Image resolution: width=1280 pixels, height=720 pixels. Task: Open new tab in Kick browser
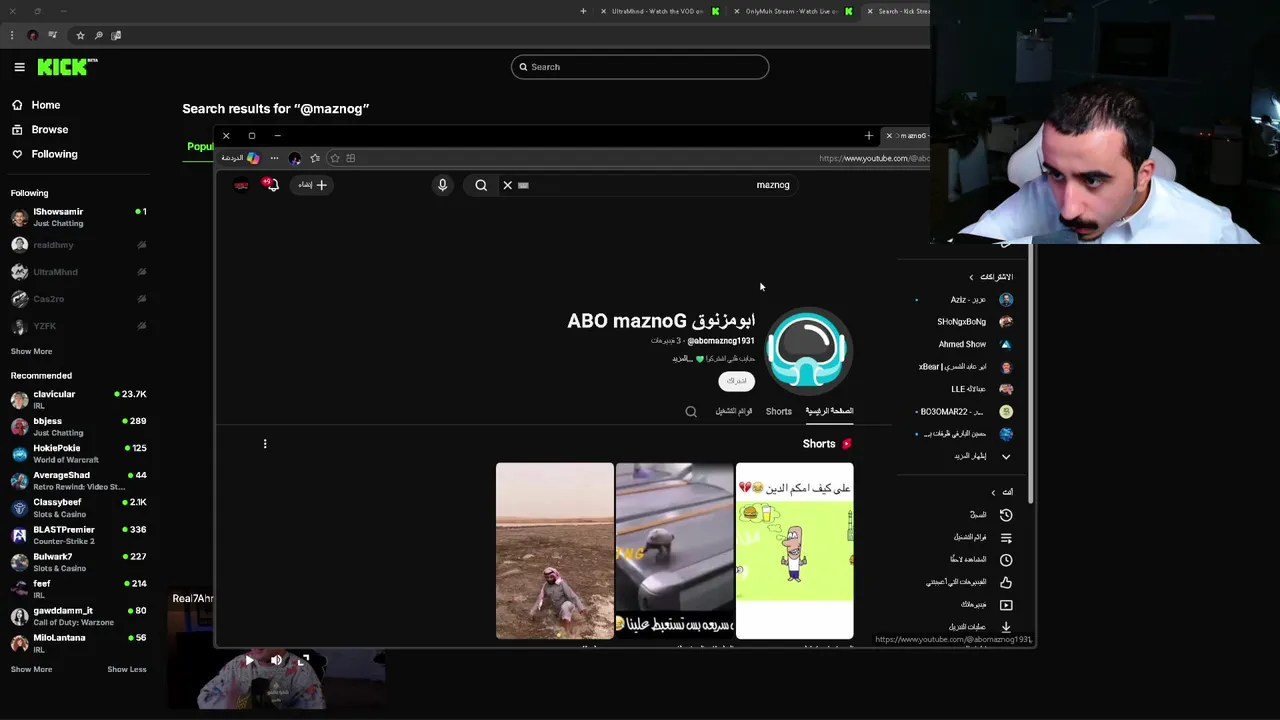[x=583, y=11]
